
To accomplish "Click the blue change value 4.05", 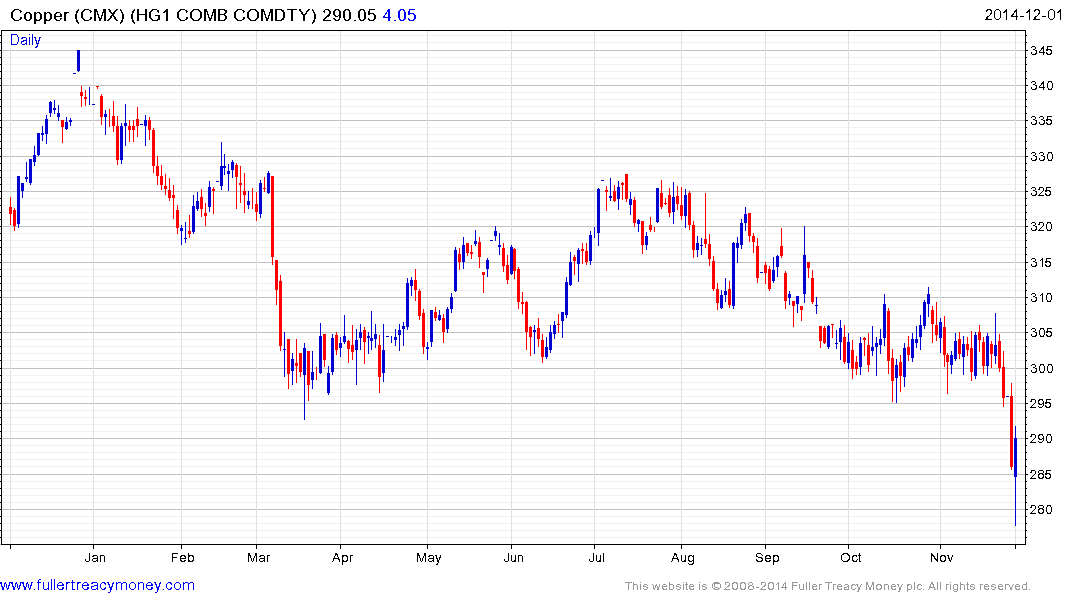I will pos(399,15).
